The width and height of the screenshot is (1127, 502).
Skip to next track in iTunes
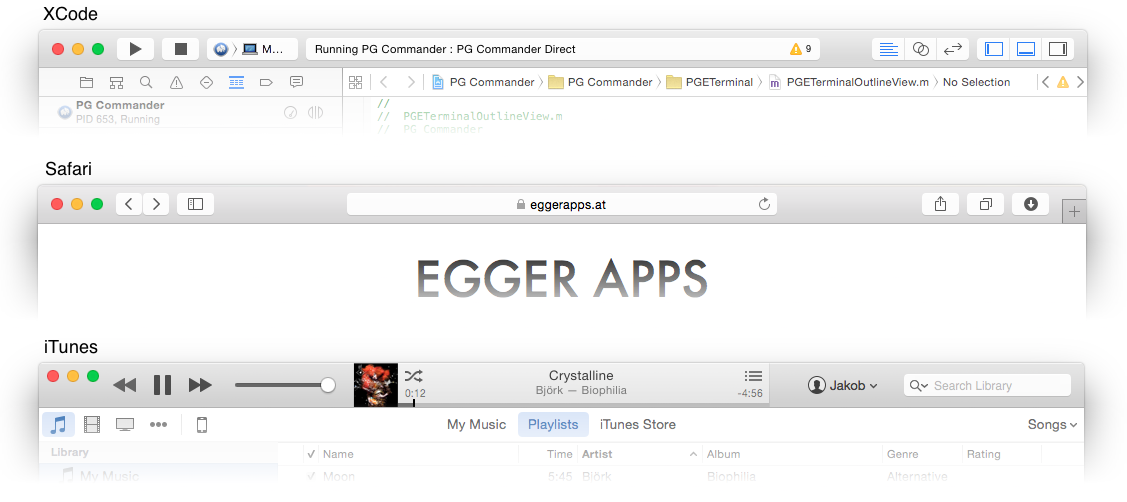200,385
